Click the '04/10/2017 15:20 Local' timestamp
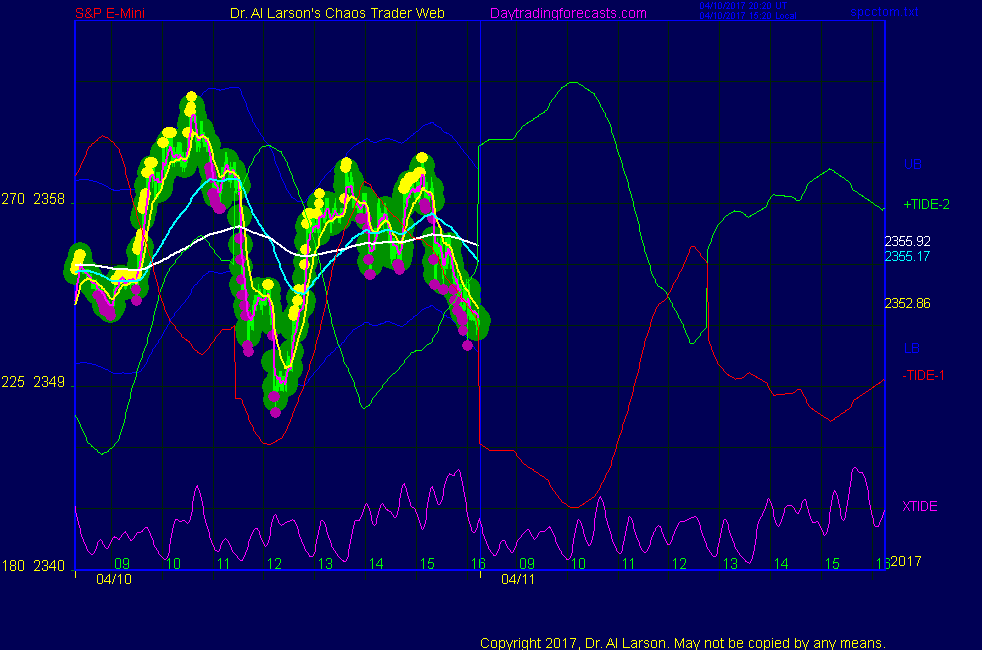The image size is (982, 650). 748,16
